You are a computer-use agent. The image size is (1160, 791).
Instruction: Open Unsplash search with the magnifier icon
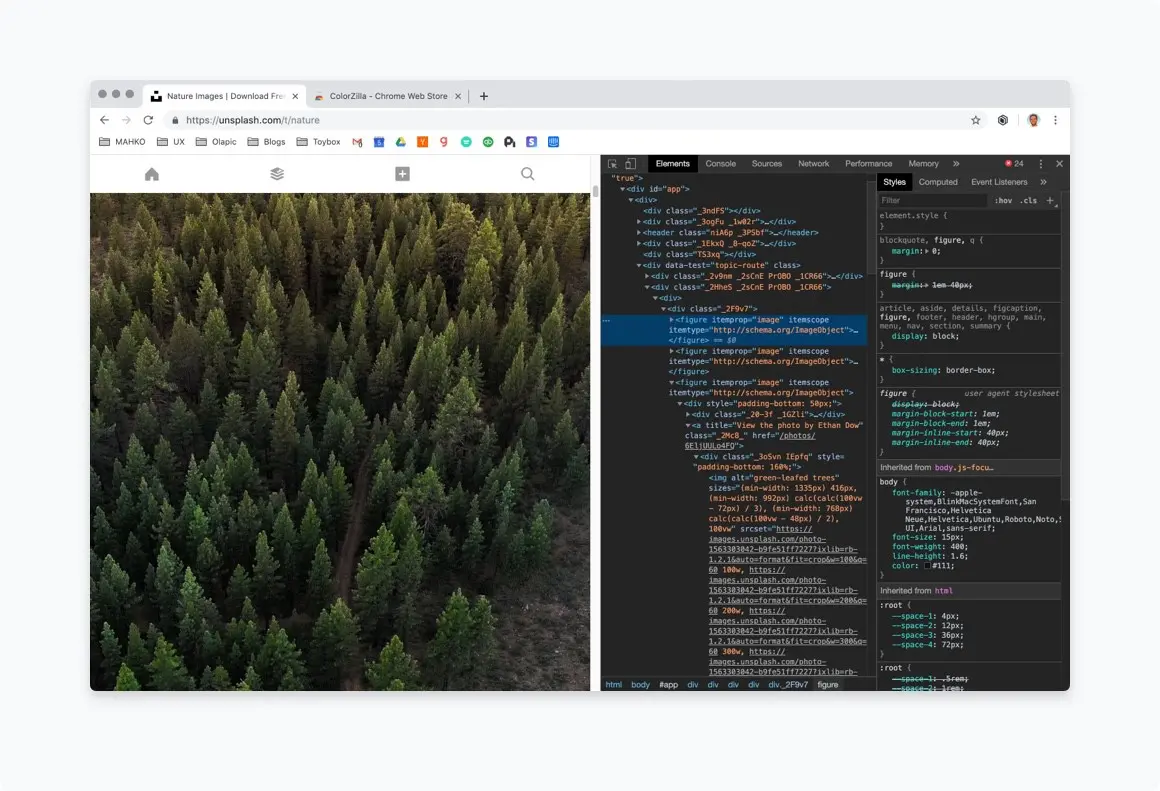click(x=527, y=173)
